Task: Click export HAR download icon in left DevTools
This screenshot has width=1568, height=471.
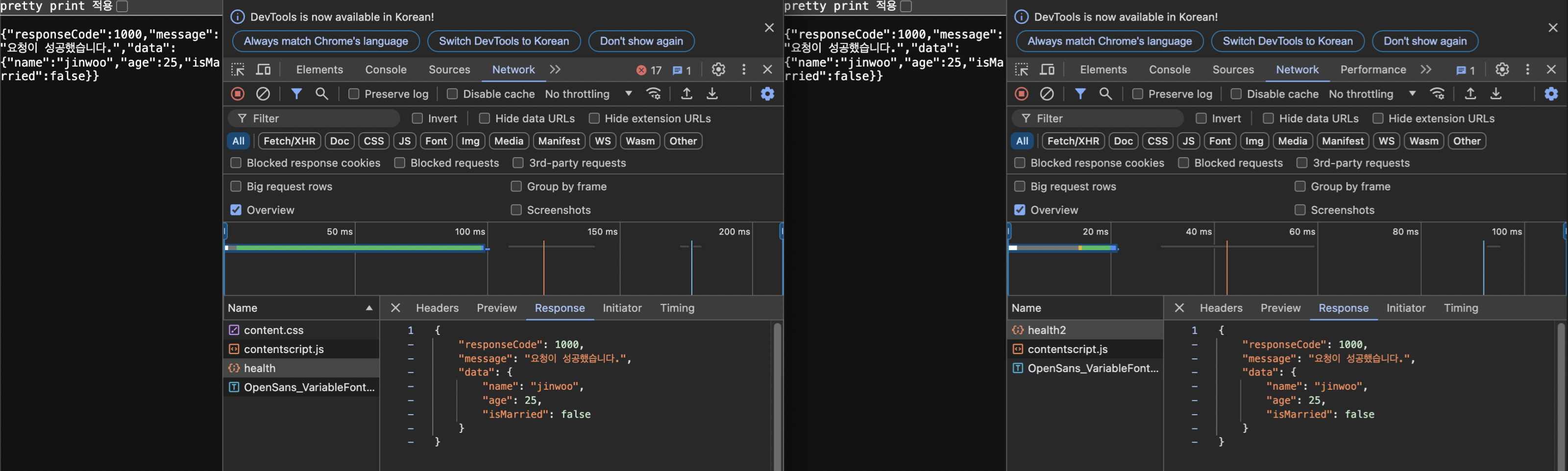Action: pyautogui.click(x=712, y=94)
